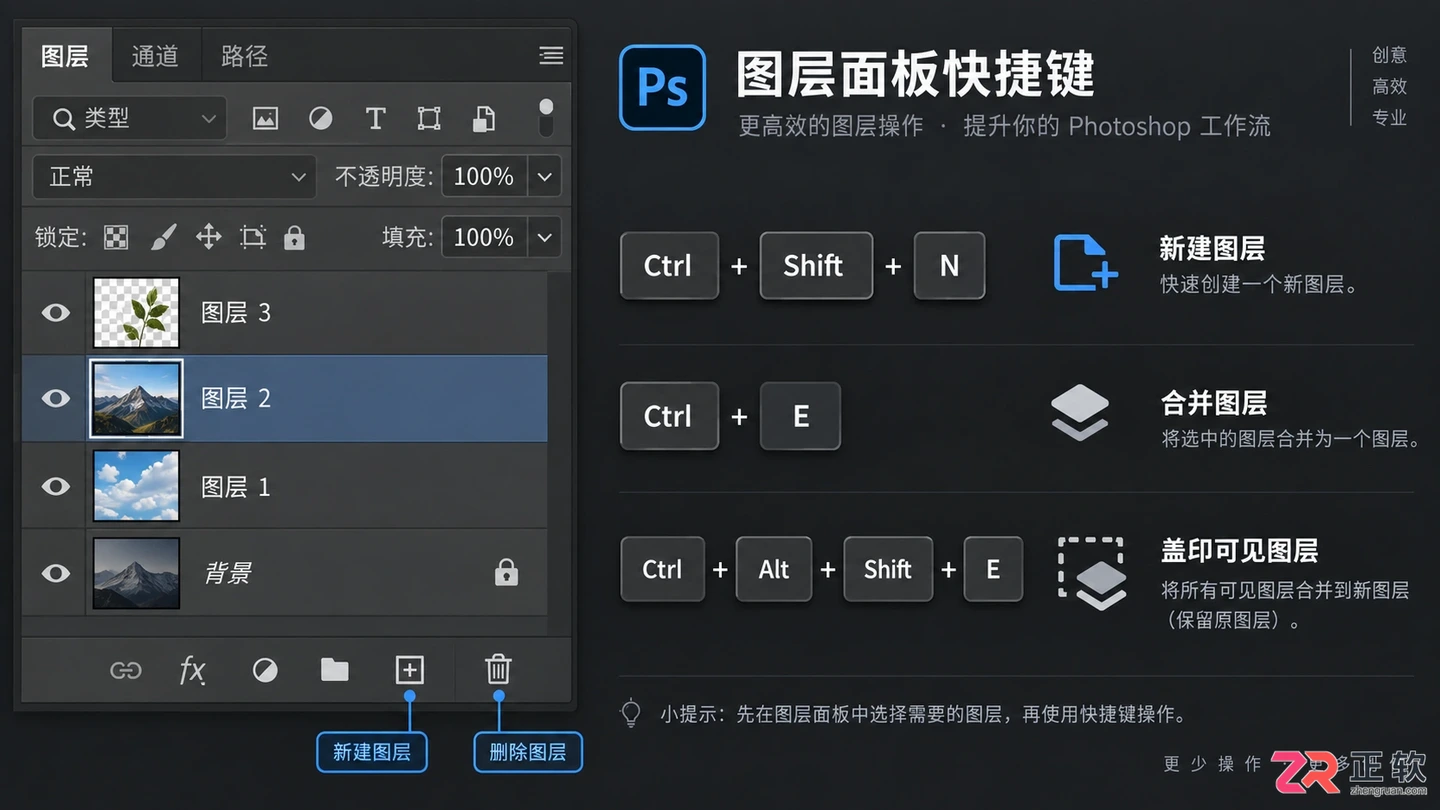
Task: Switch to the 路径 tab
Action: click(245, 56)
